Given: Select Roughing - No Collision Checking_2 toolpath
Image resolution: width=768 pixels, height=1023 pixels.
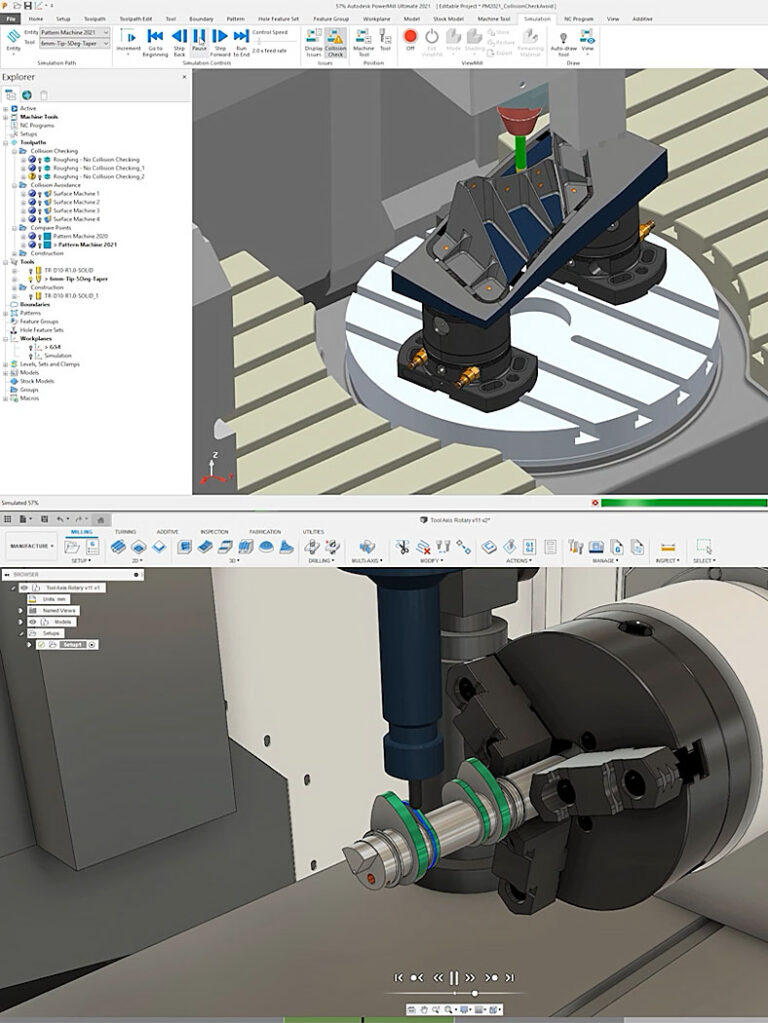Looking at the screenshot, I should click(x=99, y=176).
